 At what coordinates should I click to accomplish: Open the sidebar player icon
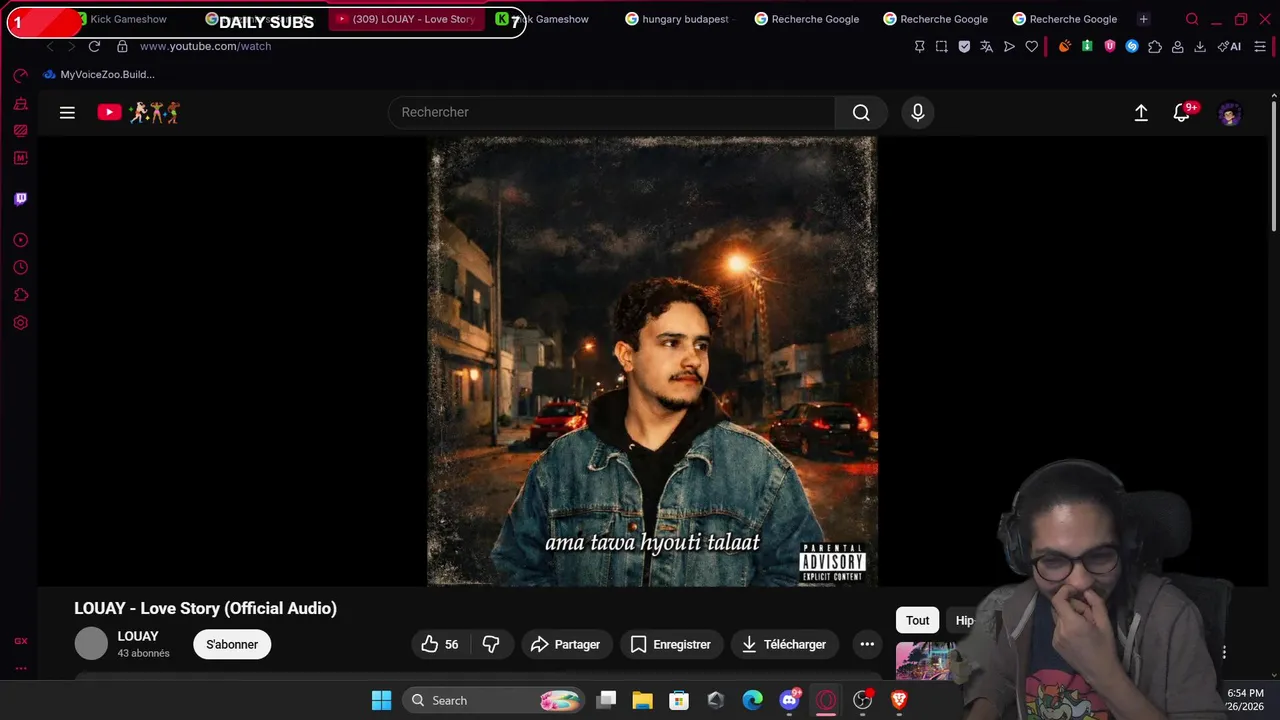pos(20,240)
